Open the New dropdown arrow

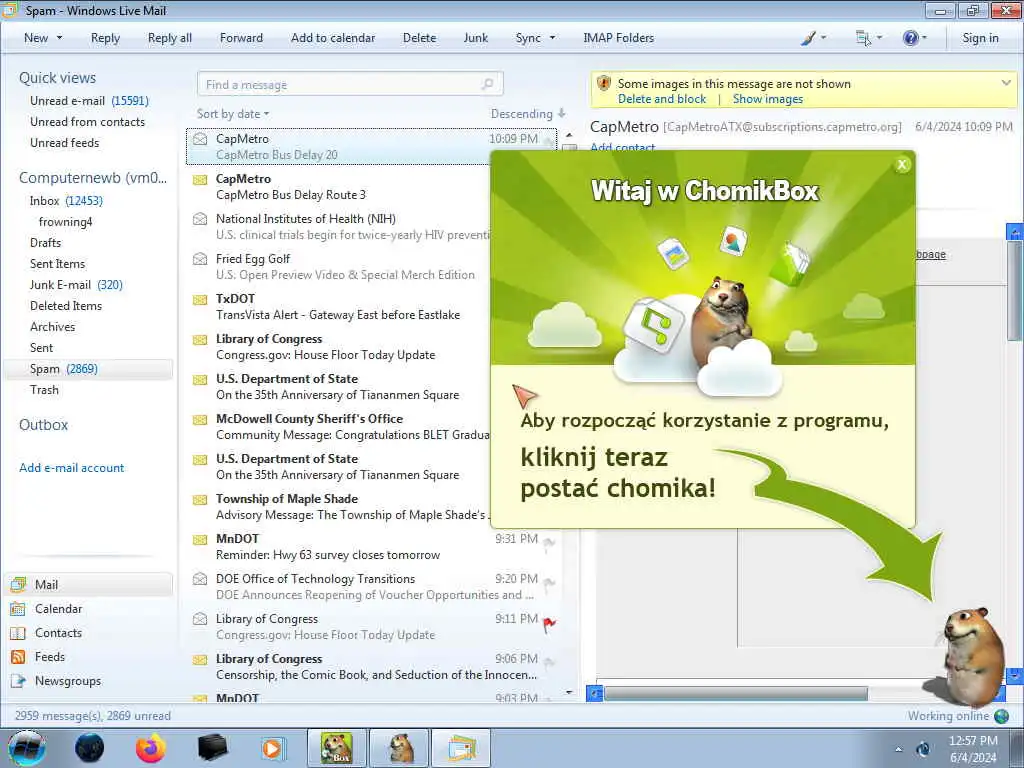point(59,38)
